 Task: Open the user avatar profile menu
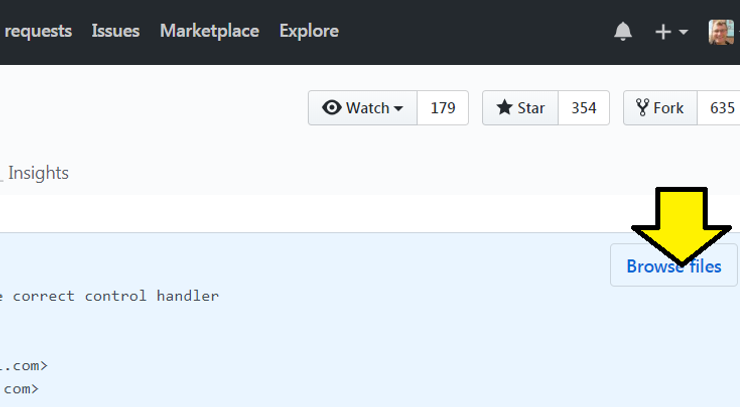(x=721, y=32)
